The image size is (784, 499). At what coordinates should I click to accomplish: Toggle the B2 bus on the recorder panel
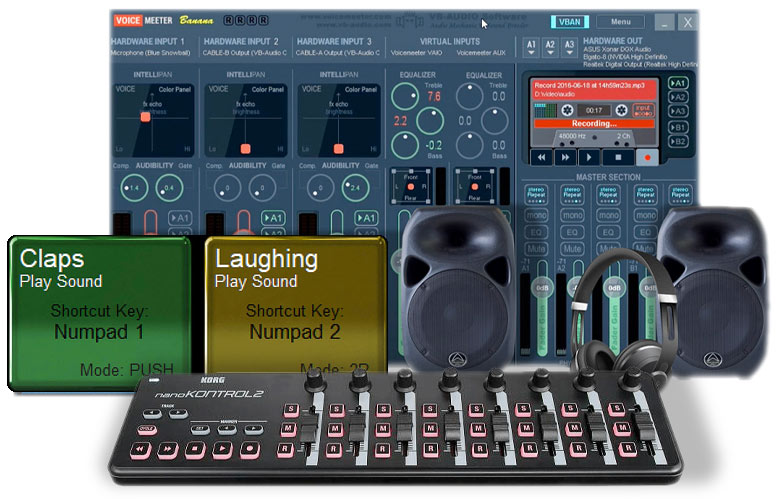coord(678,142)
